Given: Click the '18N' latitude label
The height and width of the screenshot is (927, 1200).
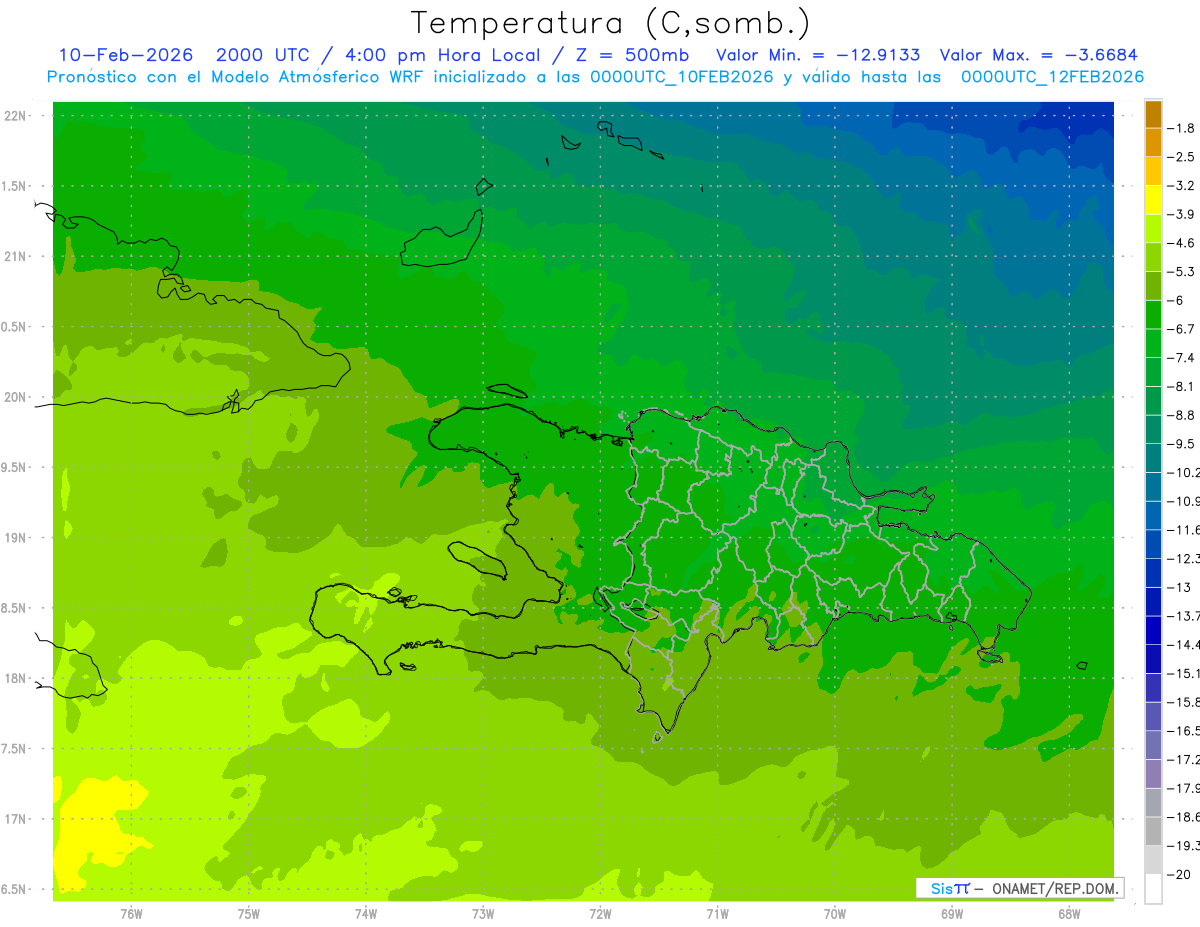Looking at the screenshot, I should 17,678.
